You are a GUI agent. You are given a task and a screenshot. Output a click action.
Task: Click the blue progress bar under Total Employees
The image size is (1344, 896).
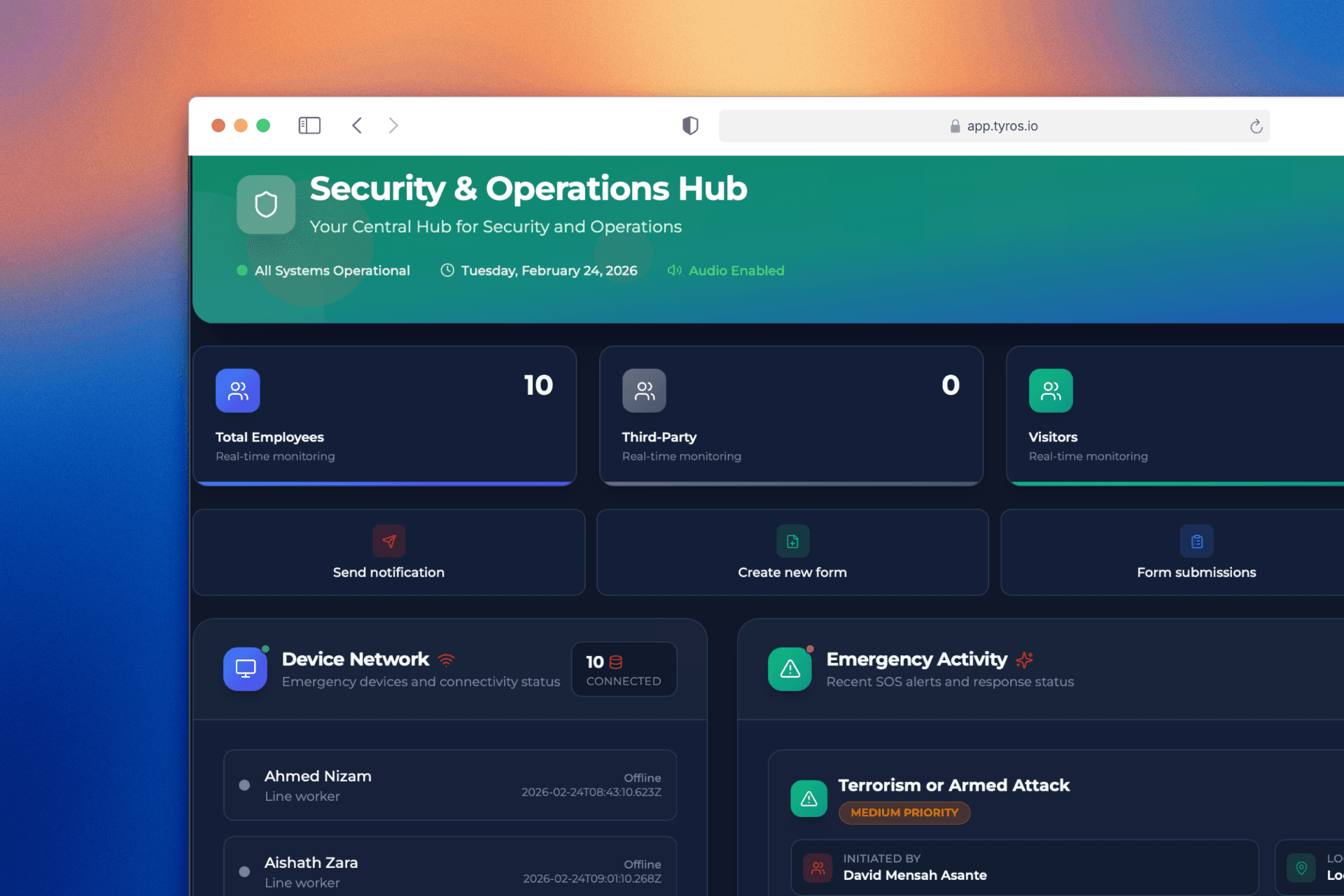tap(384, 482)
